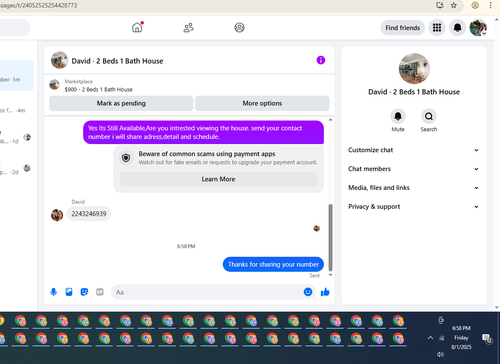
Task: Send a thumbs up like
Action: [x=325, y=292]
